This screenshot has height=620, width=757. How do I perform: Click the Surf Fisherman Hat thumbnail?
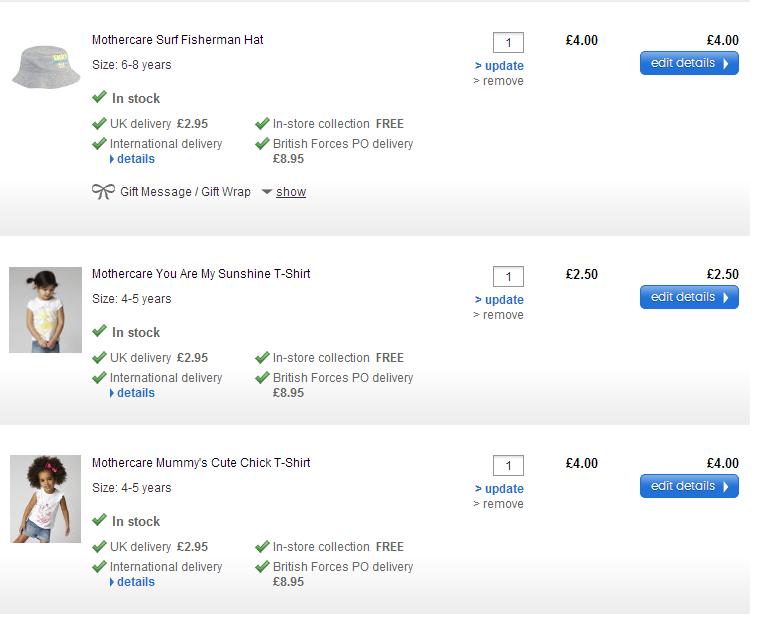coord(45,65)
